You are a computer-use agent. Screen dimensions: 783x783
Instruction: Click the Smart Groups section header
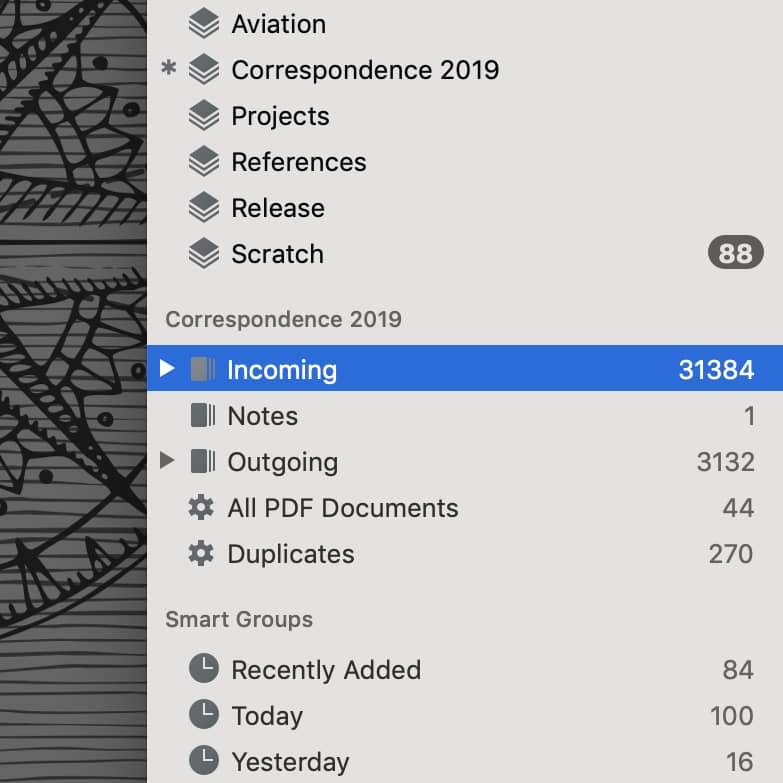coord(239,620)
